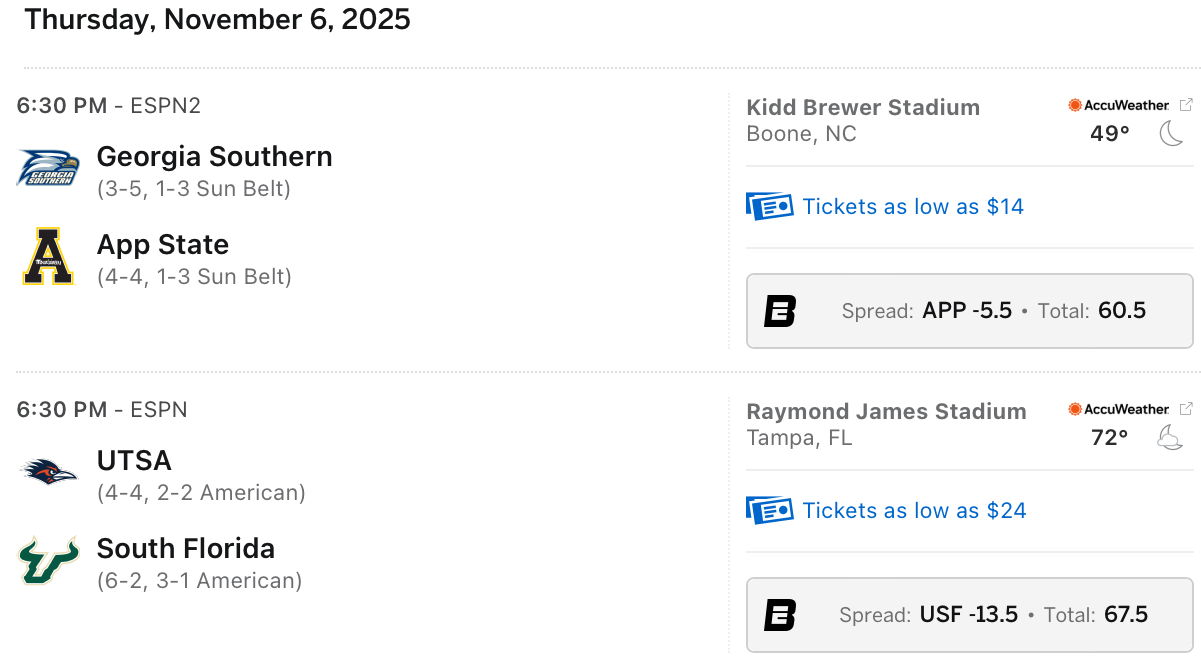
Task: Select the South Florida team name
Action: [x=186, y=549]
